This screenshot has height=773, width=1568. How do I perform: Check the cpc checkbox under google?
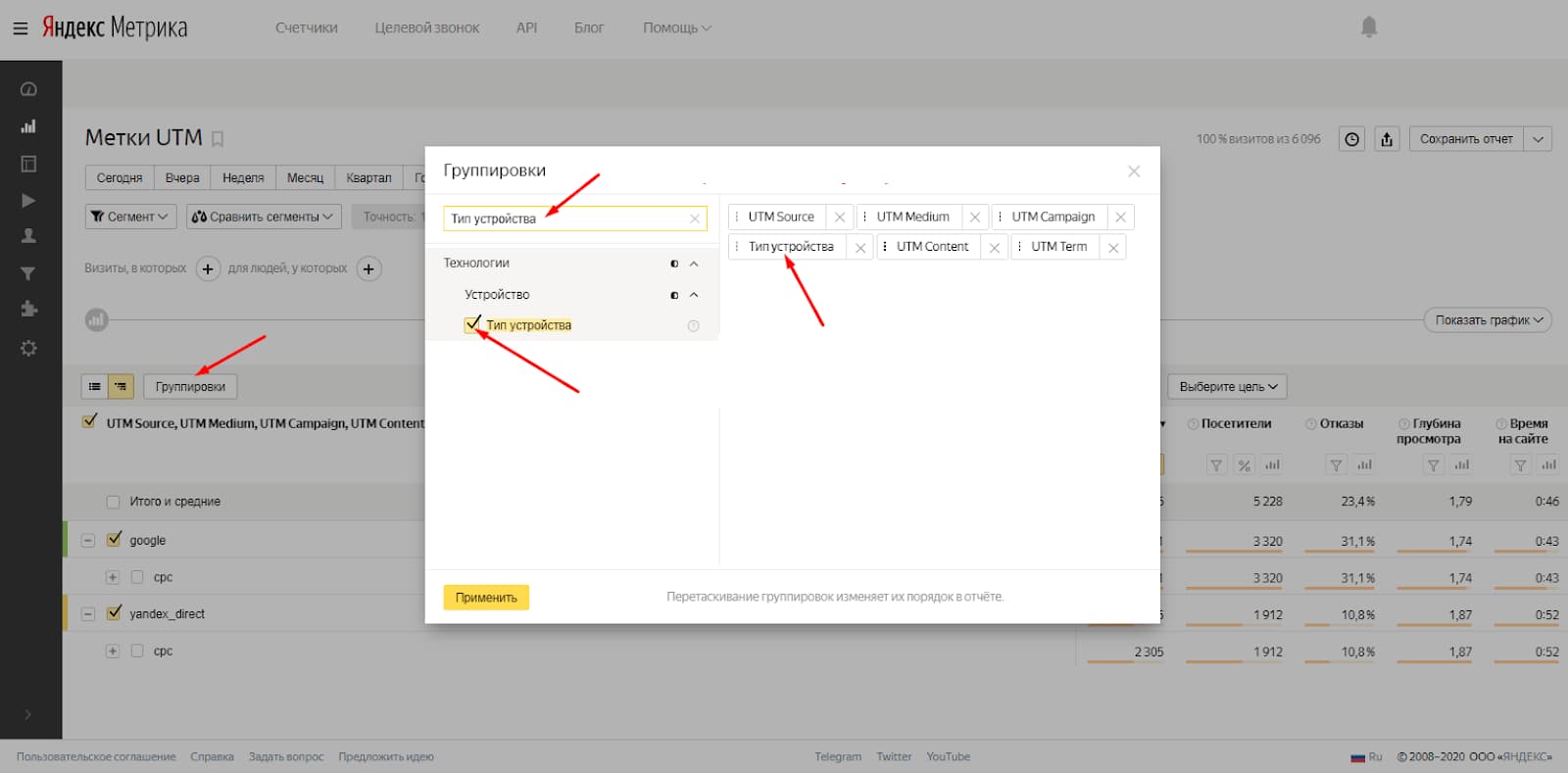pyautogui.click(x=137, y=577)
